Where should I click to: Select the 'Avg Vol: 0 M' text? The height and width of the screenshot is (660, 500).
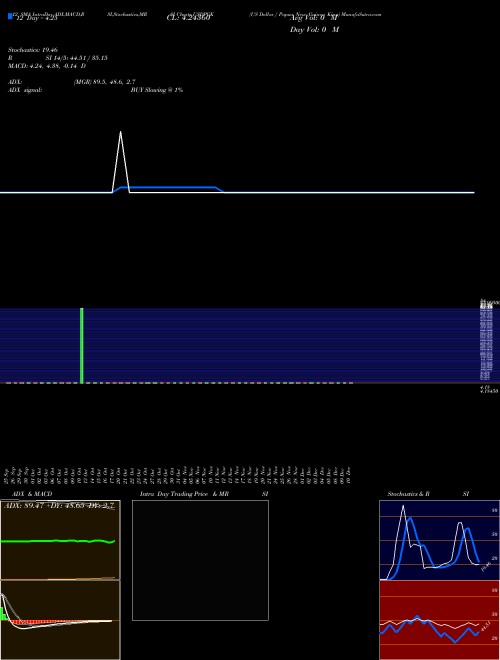(314, 18)
